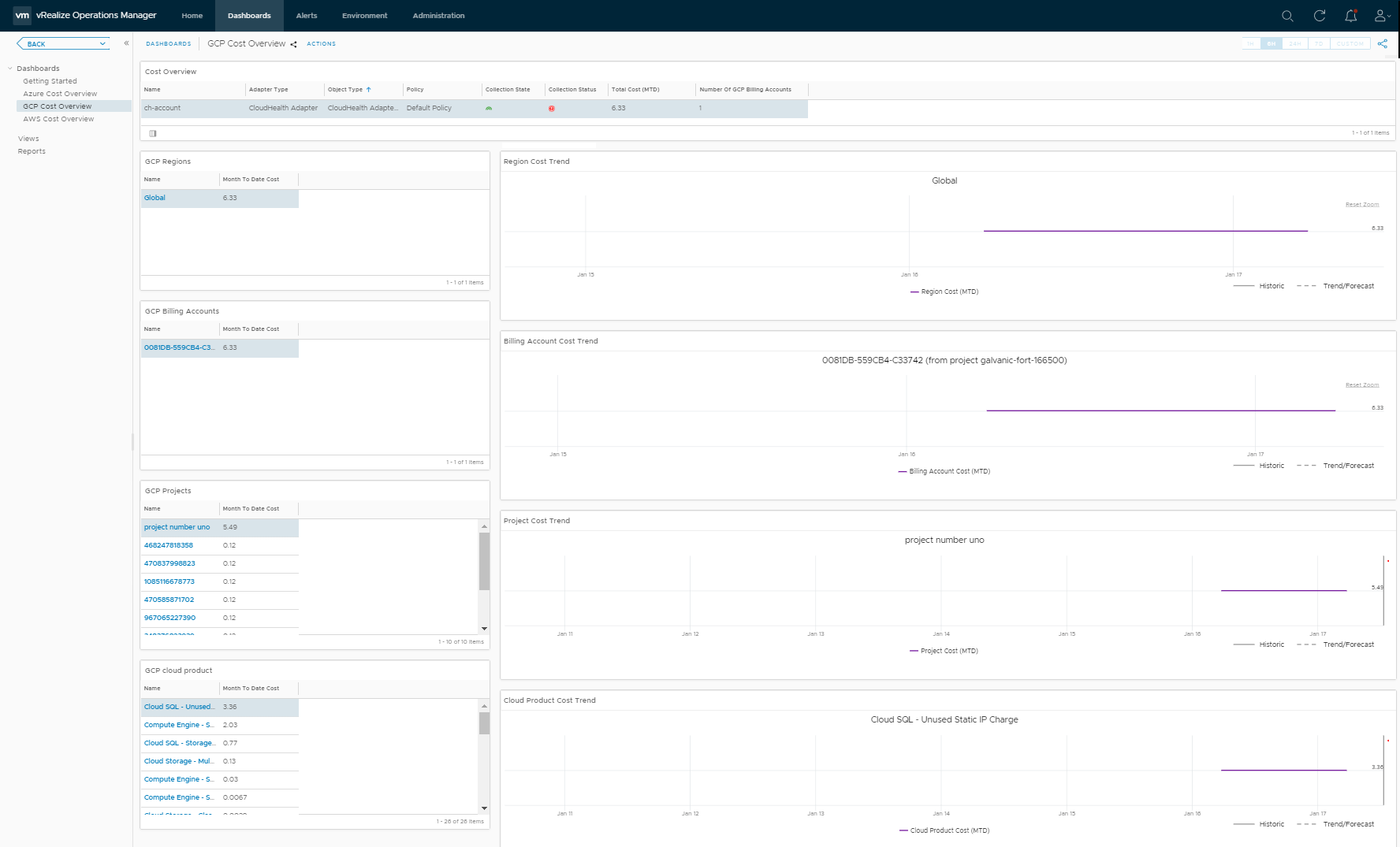Screen dimensions: 1400x847
Task: Open the BACK dropdown arrow
Action: [102, 44]
